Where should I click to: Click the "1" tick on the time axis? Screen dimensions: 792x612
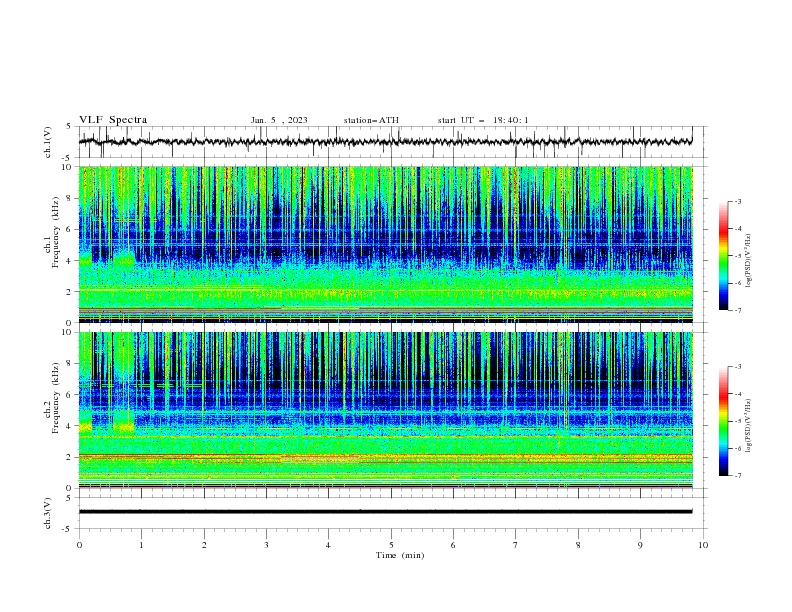[142, 545]
